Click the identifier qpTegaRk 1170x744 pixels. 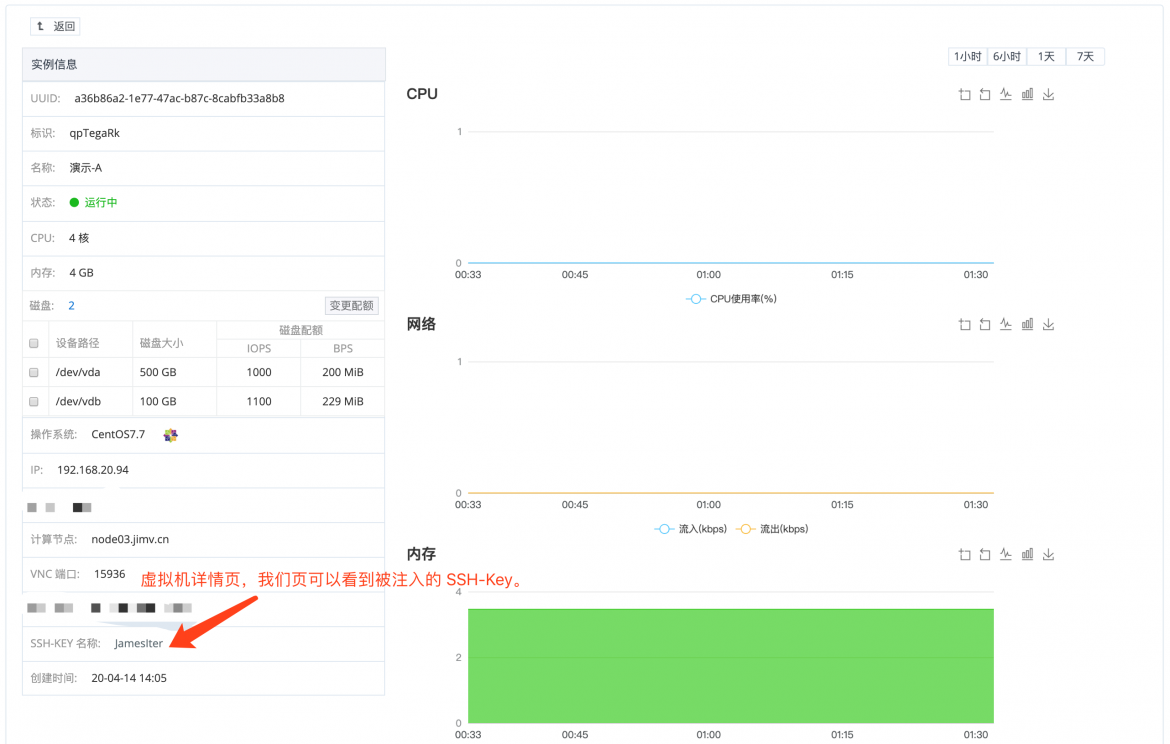tap(95, 133)
